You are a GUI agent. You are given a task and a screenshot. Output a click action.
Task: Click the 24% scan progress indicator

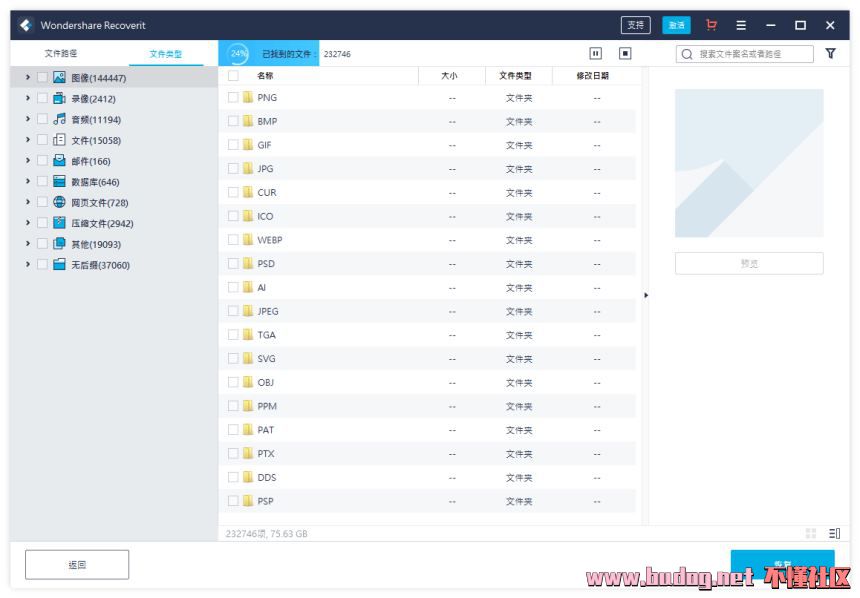(239, 53)
